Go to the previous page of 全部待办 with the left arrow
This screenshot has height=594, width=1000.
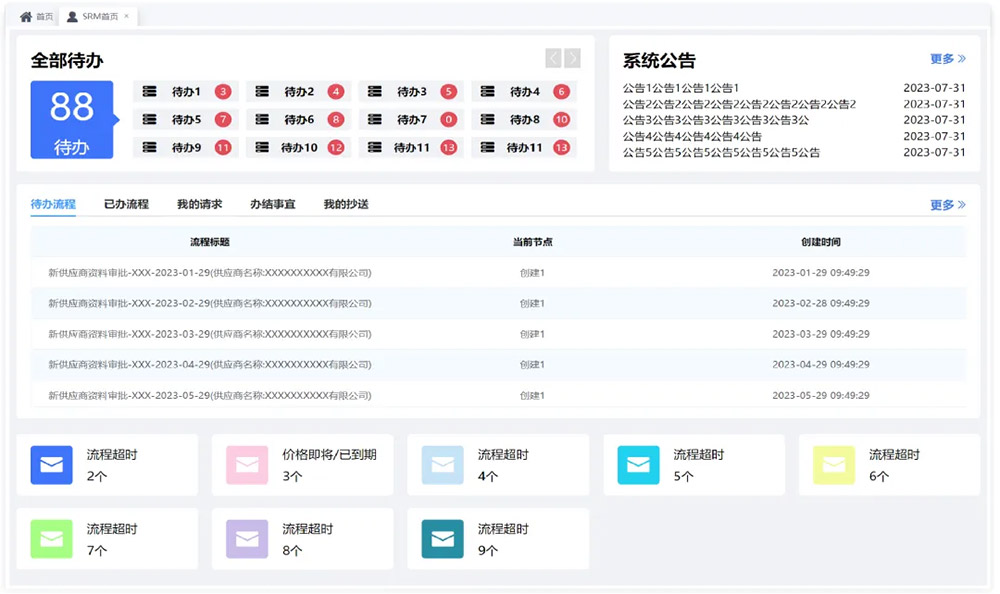click(553, 59)
